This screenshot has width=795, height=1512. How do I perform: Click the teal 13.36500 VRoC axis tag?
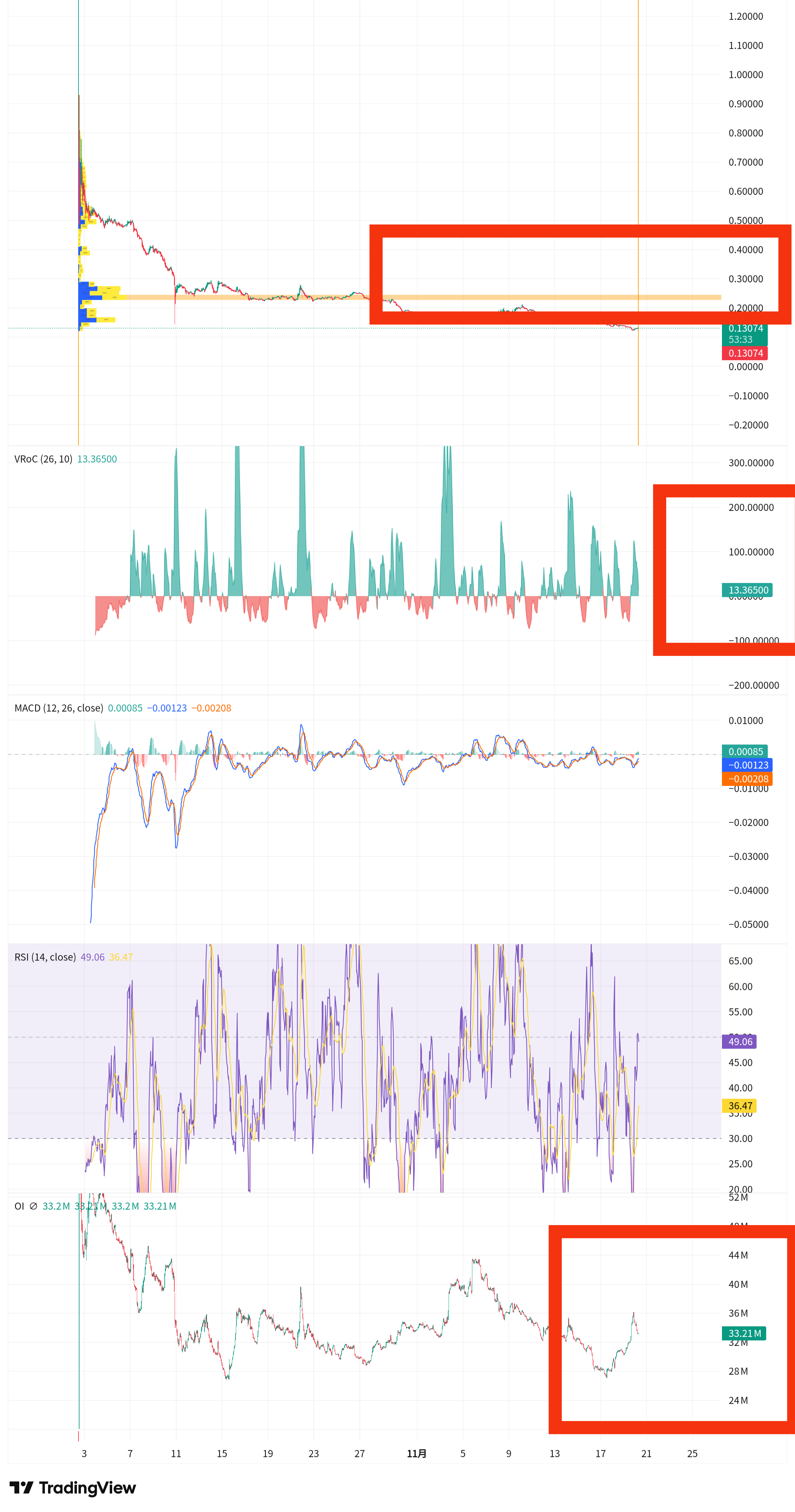coord(747,590)
